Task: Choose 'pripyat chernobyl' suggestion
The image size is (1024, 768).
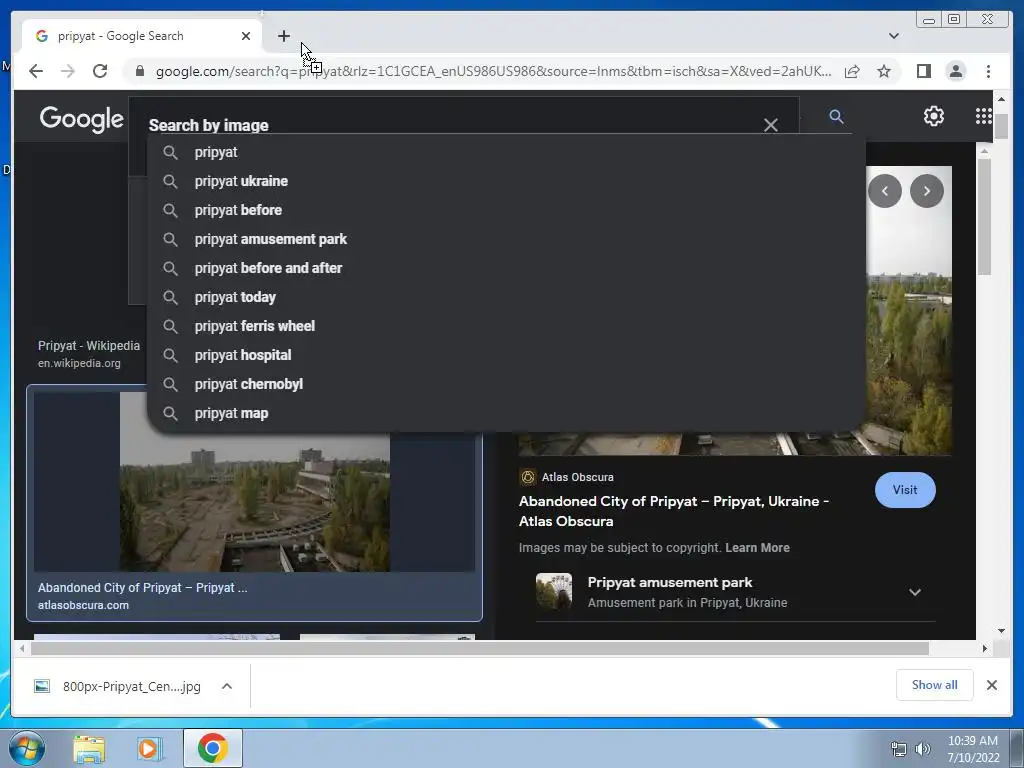Action: [506, 384]
